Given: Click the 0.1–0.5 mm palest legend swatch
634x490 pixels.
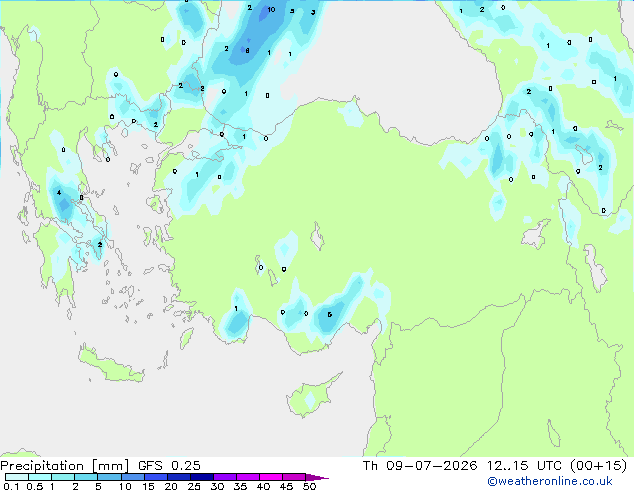Looking at the screenshot, I should coord(17,477).
